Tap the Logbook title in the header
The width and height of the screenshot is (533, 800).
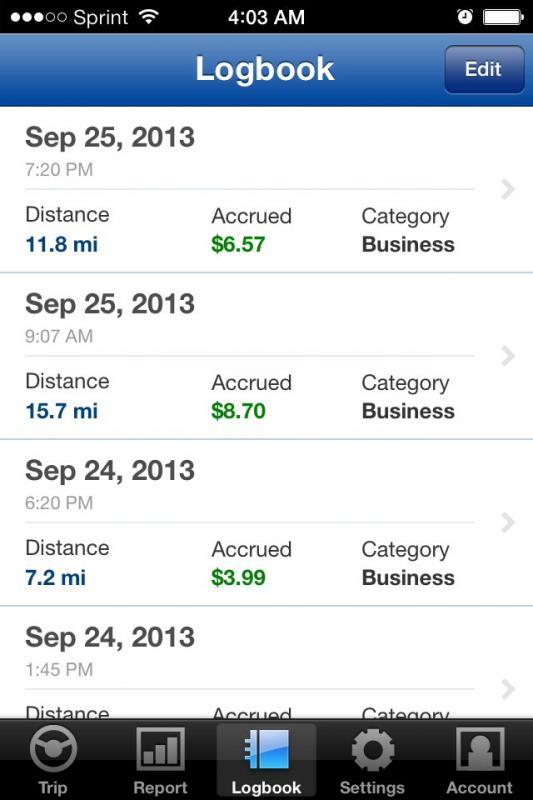[265, 70]
